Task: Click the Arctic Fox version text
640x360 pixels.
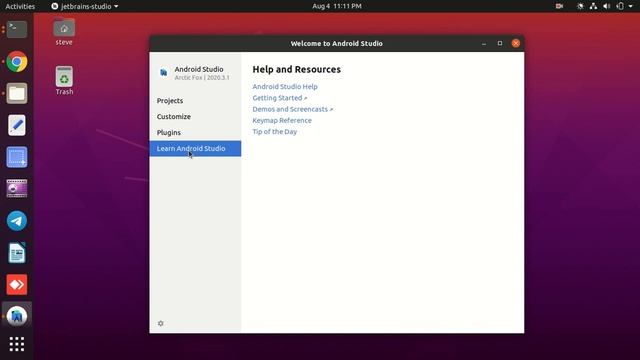Action: pos(202,78)
